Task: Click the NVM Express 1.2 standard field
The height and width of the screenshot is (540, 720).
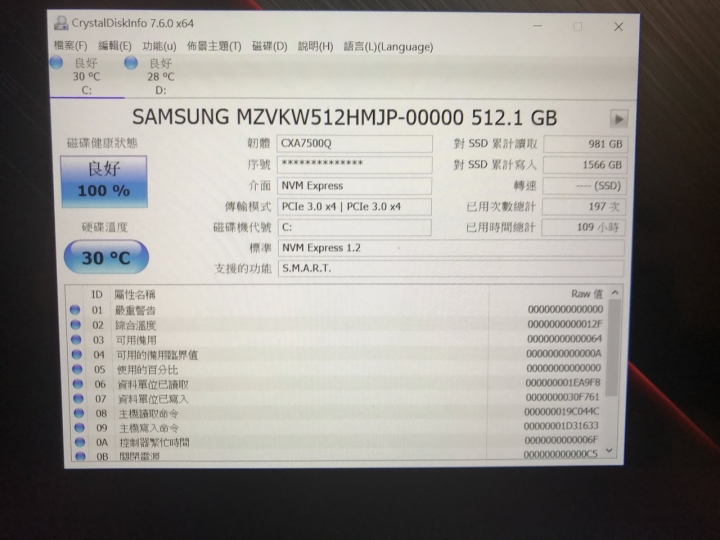Action: [x=451, y=248]
